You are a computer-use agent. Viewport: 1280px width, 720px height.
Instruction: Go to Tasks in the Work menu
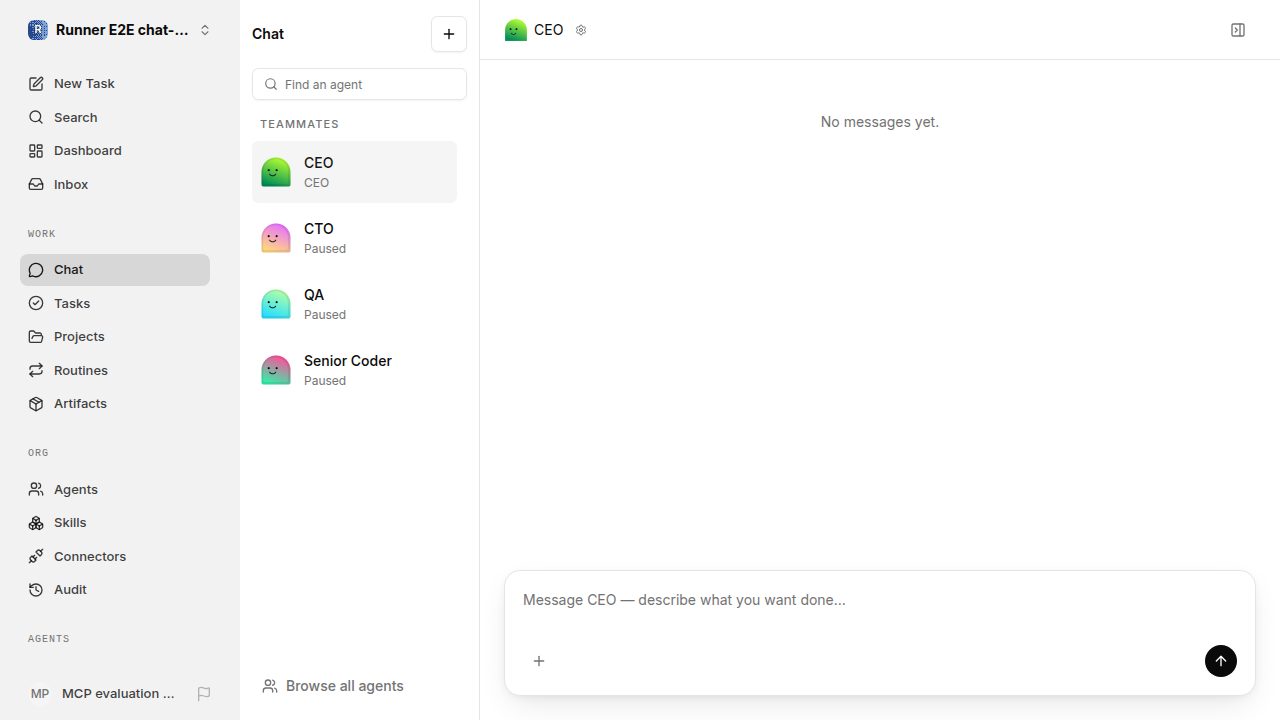pyautogui.click(x=115, y=303)
